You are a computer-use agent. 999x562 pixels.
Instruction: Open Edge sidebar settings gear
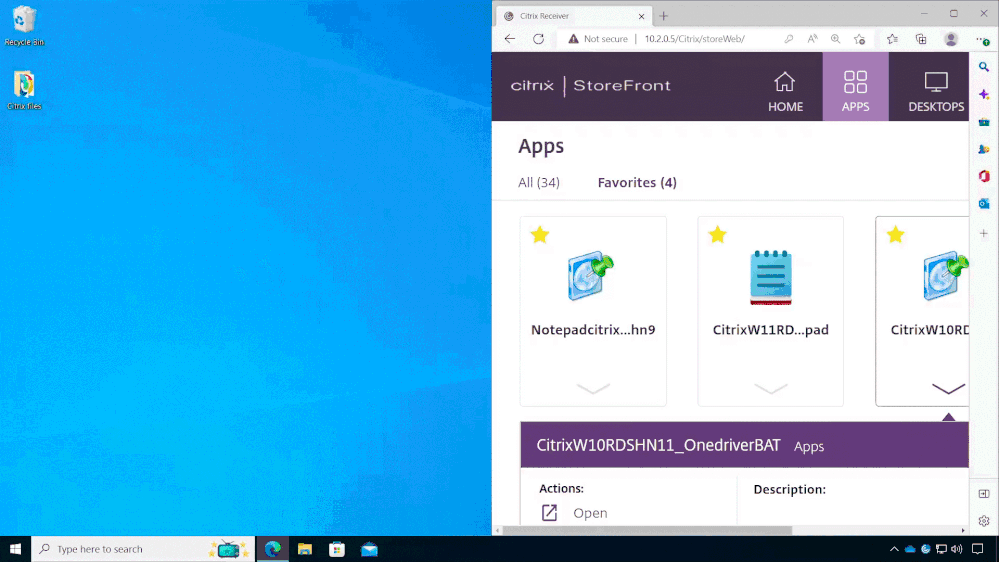(x=984, y=521)
